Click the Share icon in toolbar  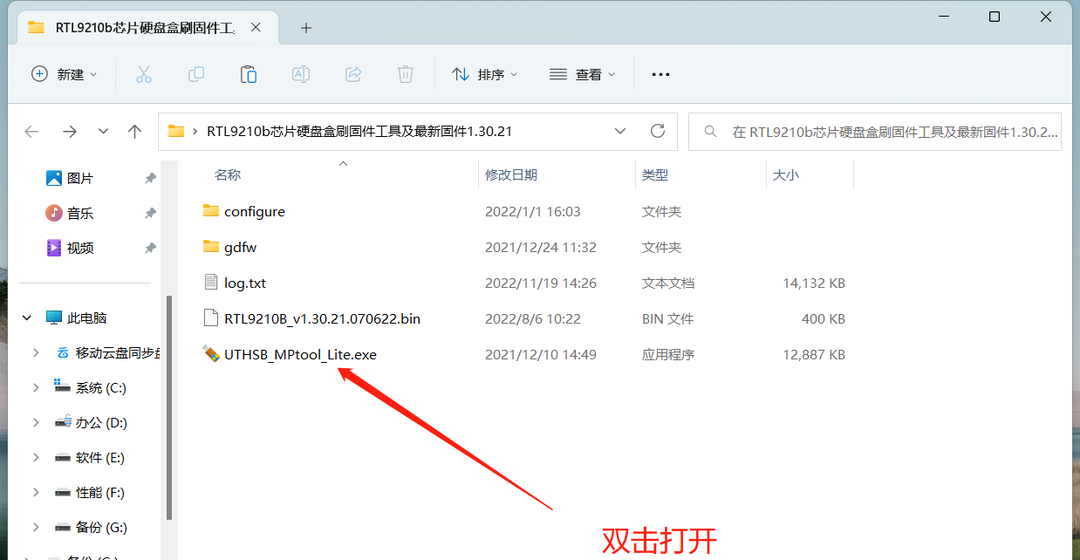(353, 74)
